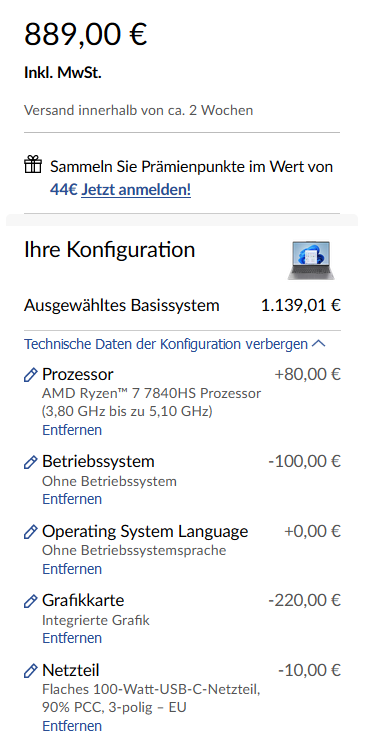Click the pencil edit icon beside Prozessor

point(30,375)
